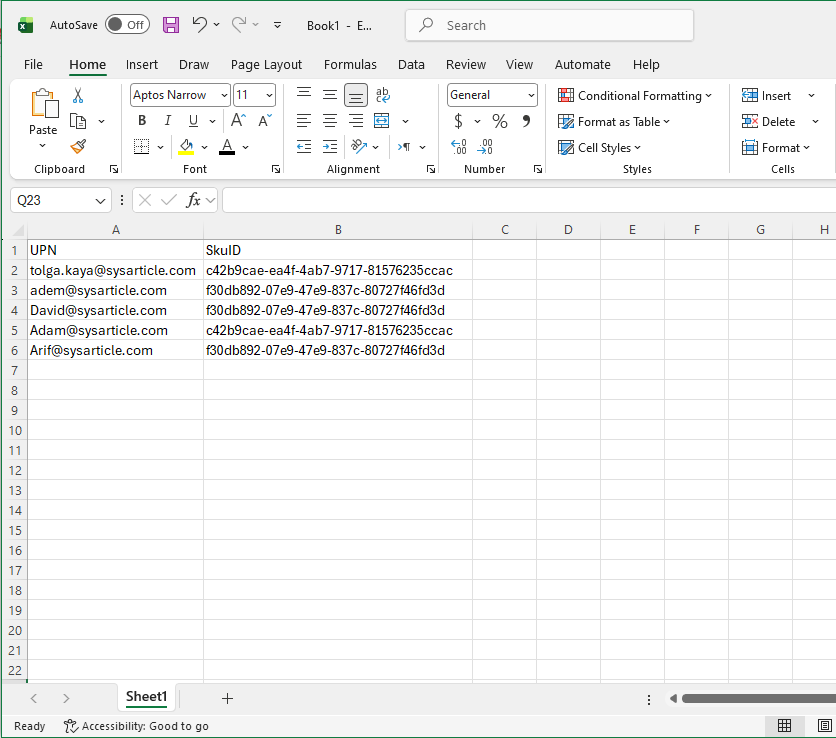This screenshot has width=836, height=738.
Task: Click the Copy icon in Clipboard group
Action: pos(78,122)
